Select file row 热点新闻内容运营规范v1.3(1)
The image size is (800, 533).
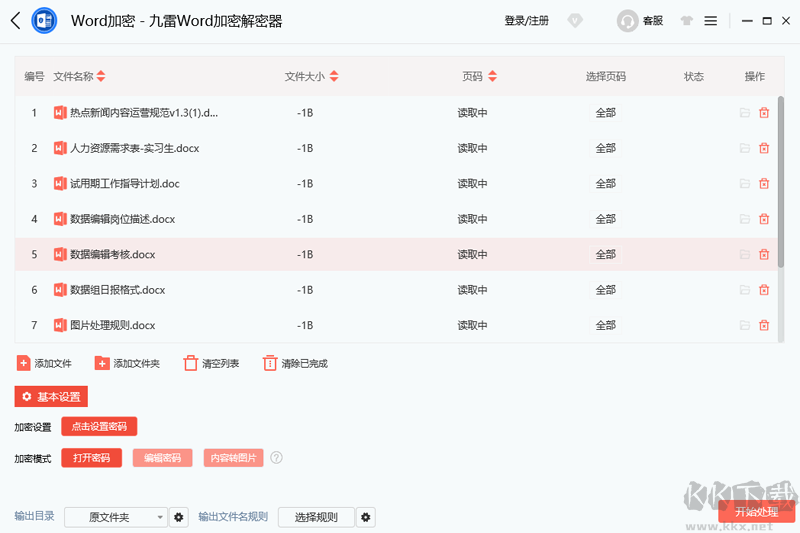point(396,113)
